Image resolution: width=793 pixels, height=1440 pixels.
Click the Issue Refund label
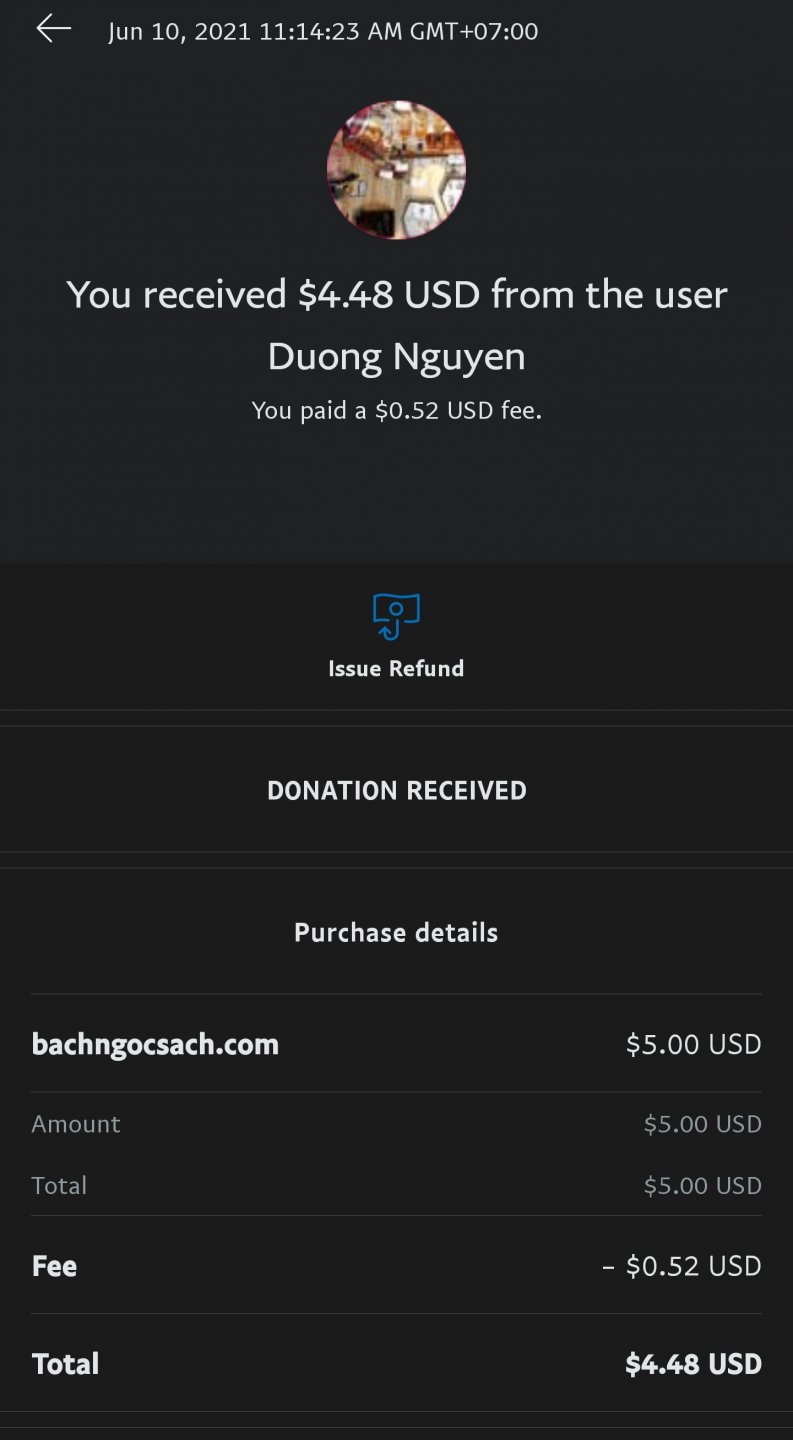pos(396,668)
